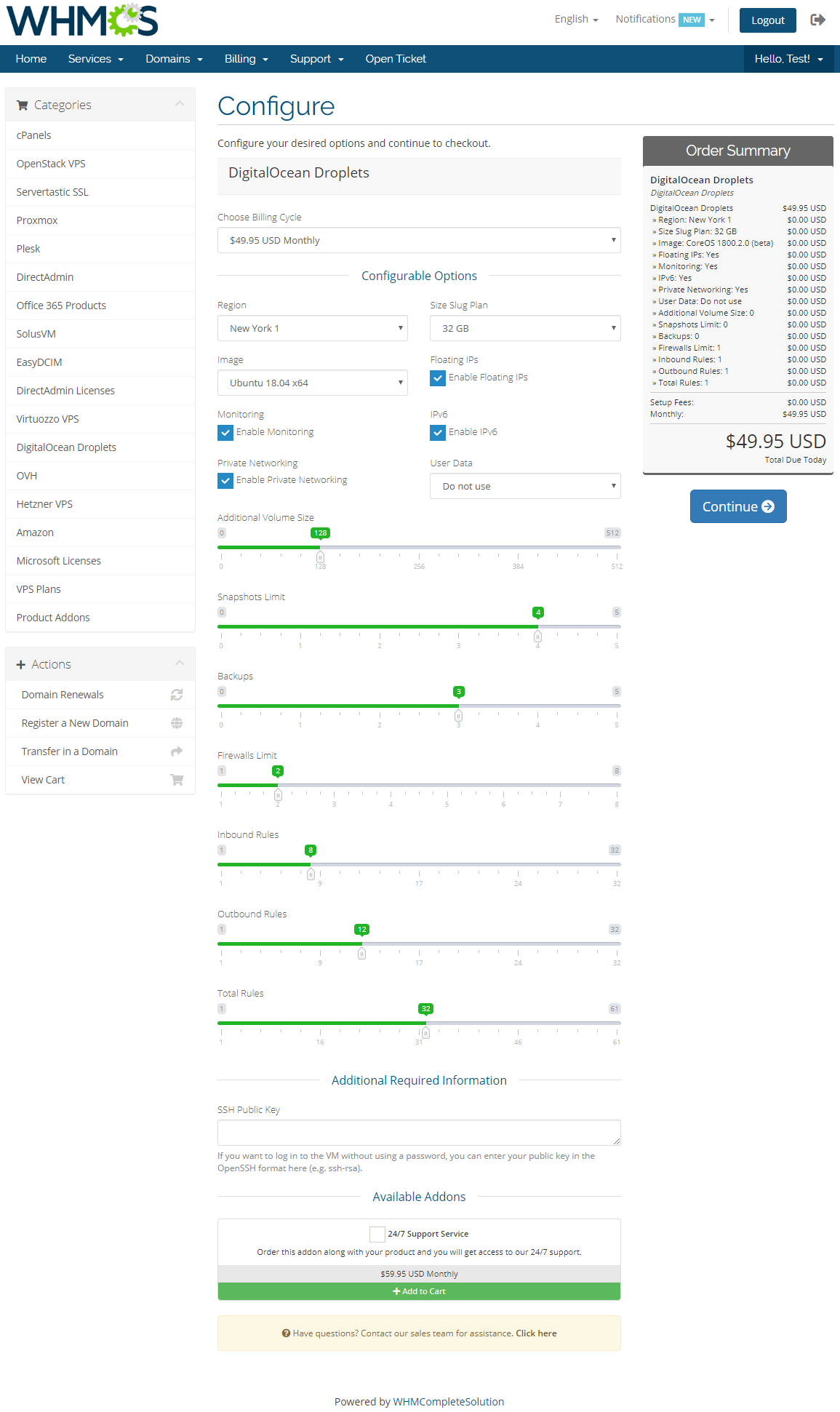The width and height of the screenshot is (840, 1412).
Task: Click the plus icon beside Actions
Action: pos(21,664)
